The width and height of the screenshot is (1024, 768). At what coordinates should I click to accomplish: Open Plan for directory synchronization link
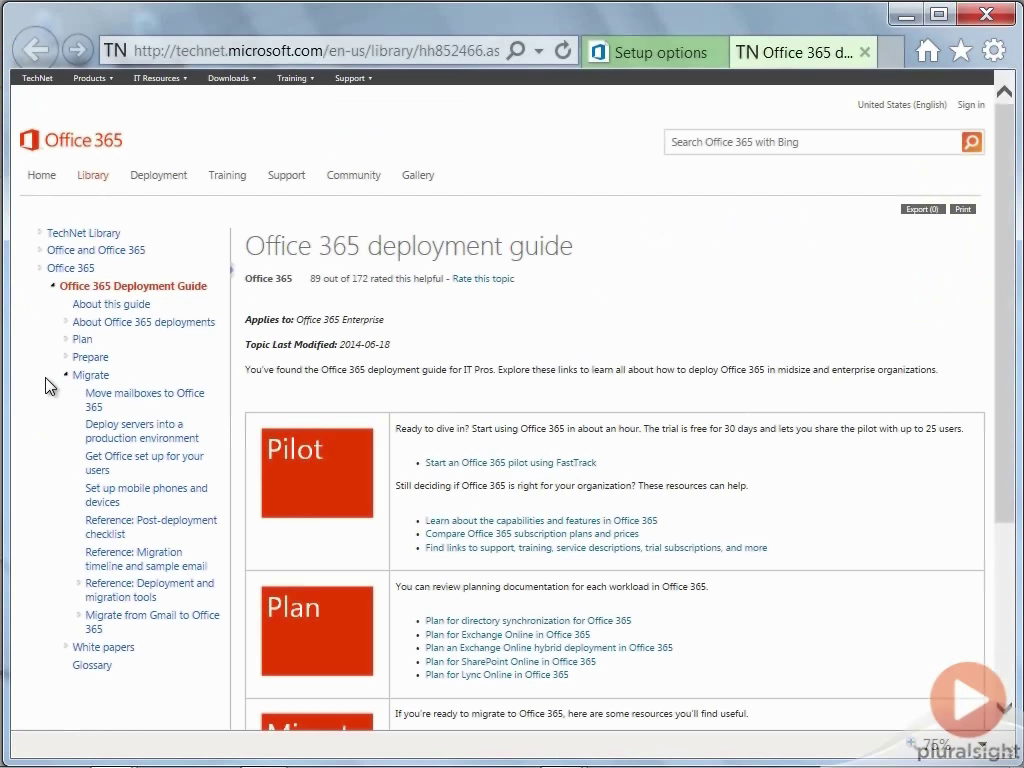point(528,620)
